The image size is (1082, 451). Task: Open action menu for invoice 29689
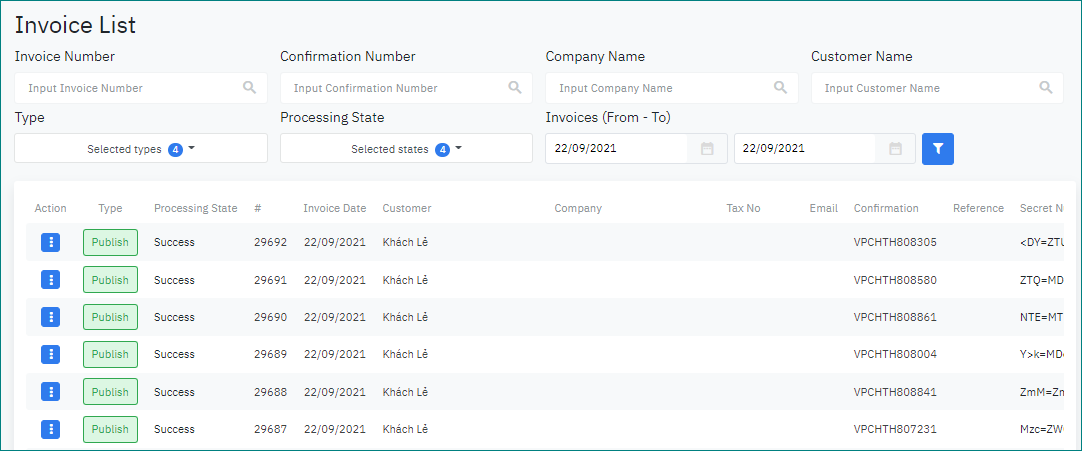(x=51, y=354)
